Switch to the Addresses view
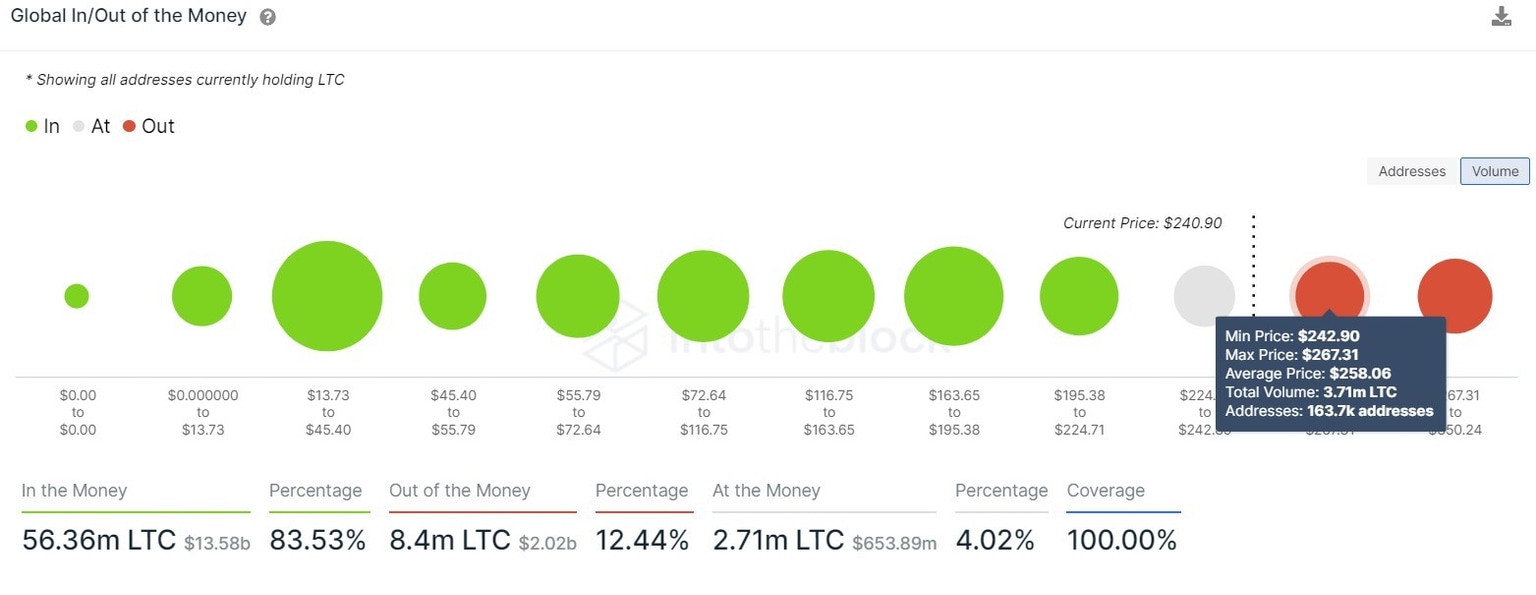 [1411, 171]
